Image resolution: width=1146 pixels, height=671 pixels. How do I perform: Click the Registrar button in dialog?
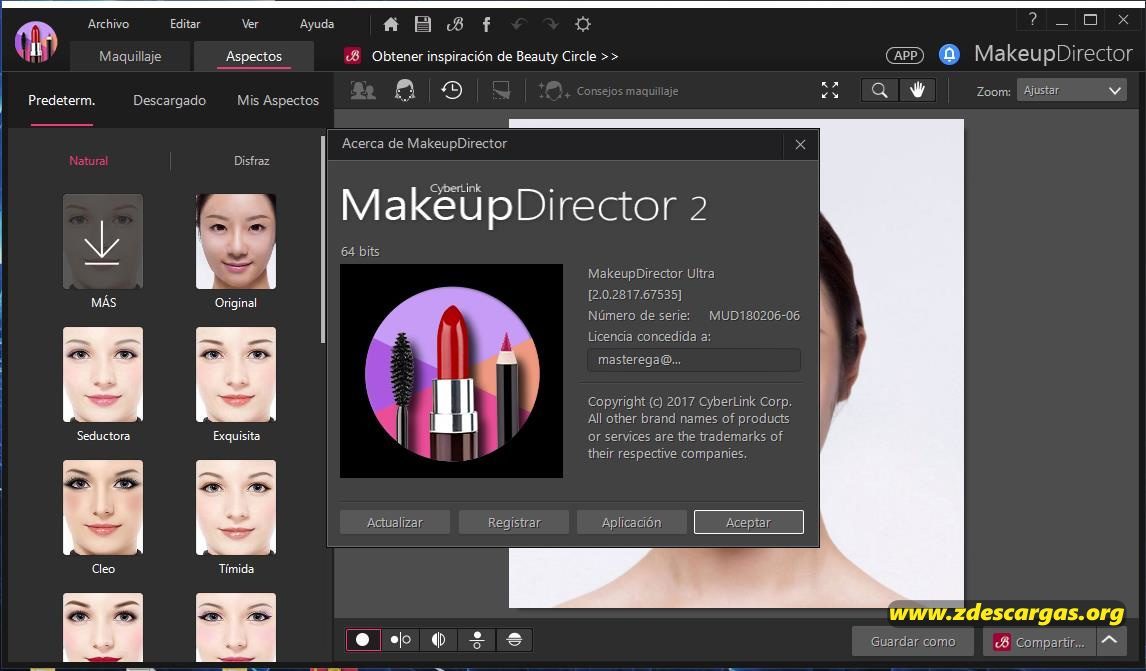(x=514, y=522)
